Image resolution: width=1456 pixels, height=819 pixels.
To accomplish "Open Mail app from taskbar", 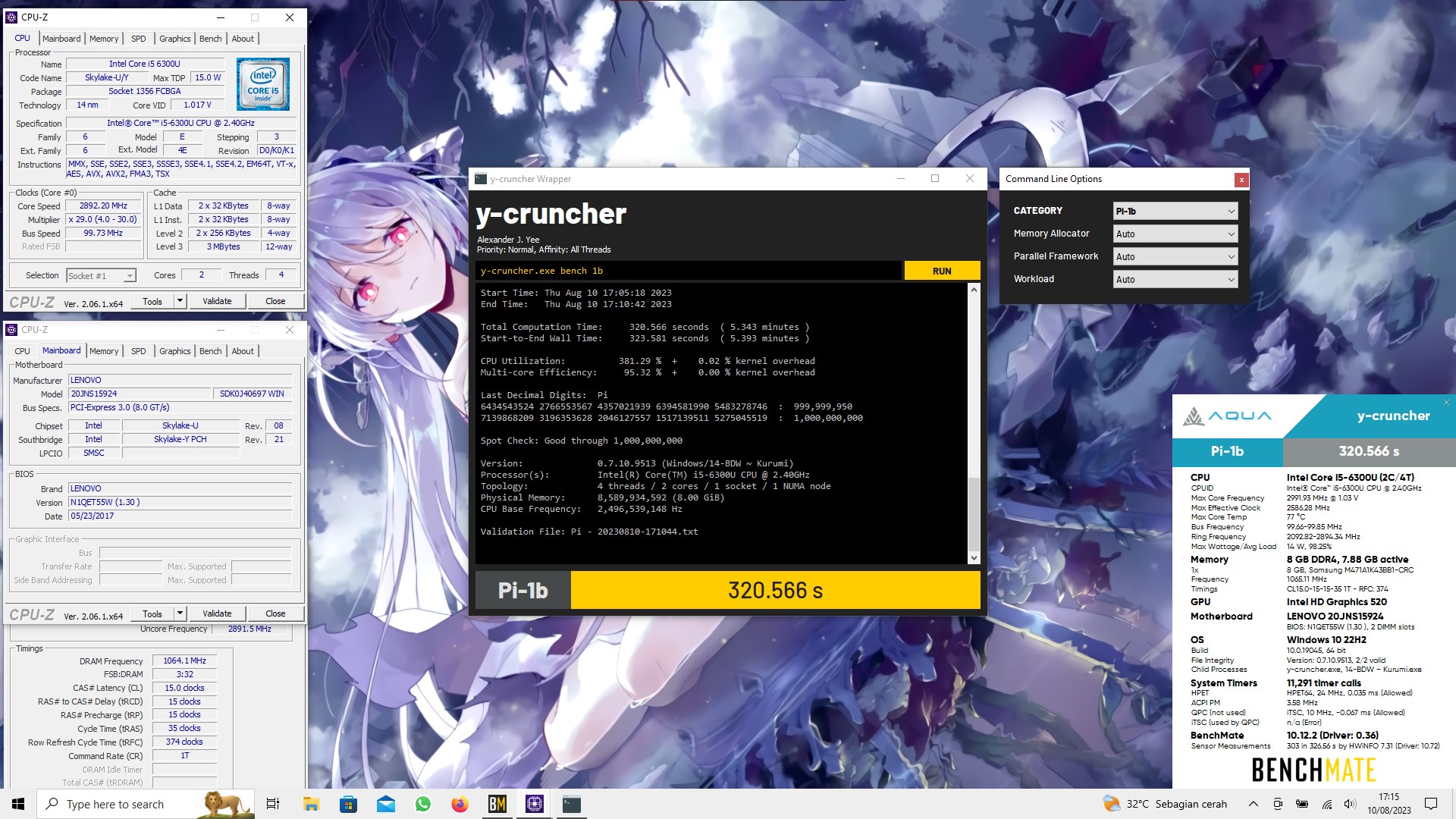I will (386, 804).
